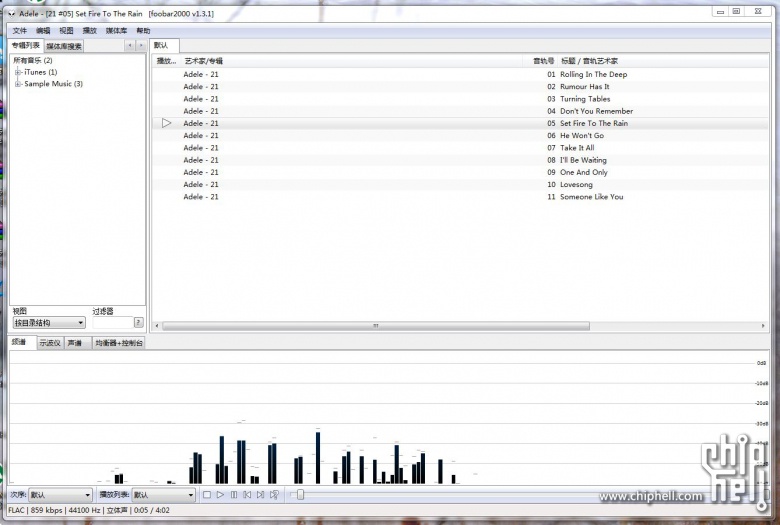Viewport: 780px width, 525px height.
Task: Click the Play button in toolbar
Action: 220,495
